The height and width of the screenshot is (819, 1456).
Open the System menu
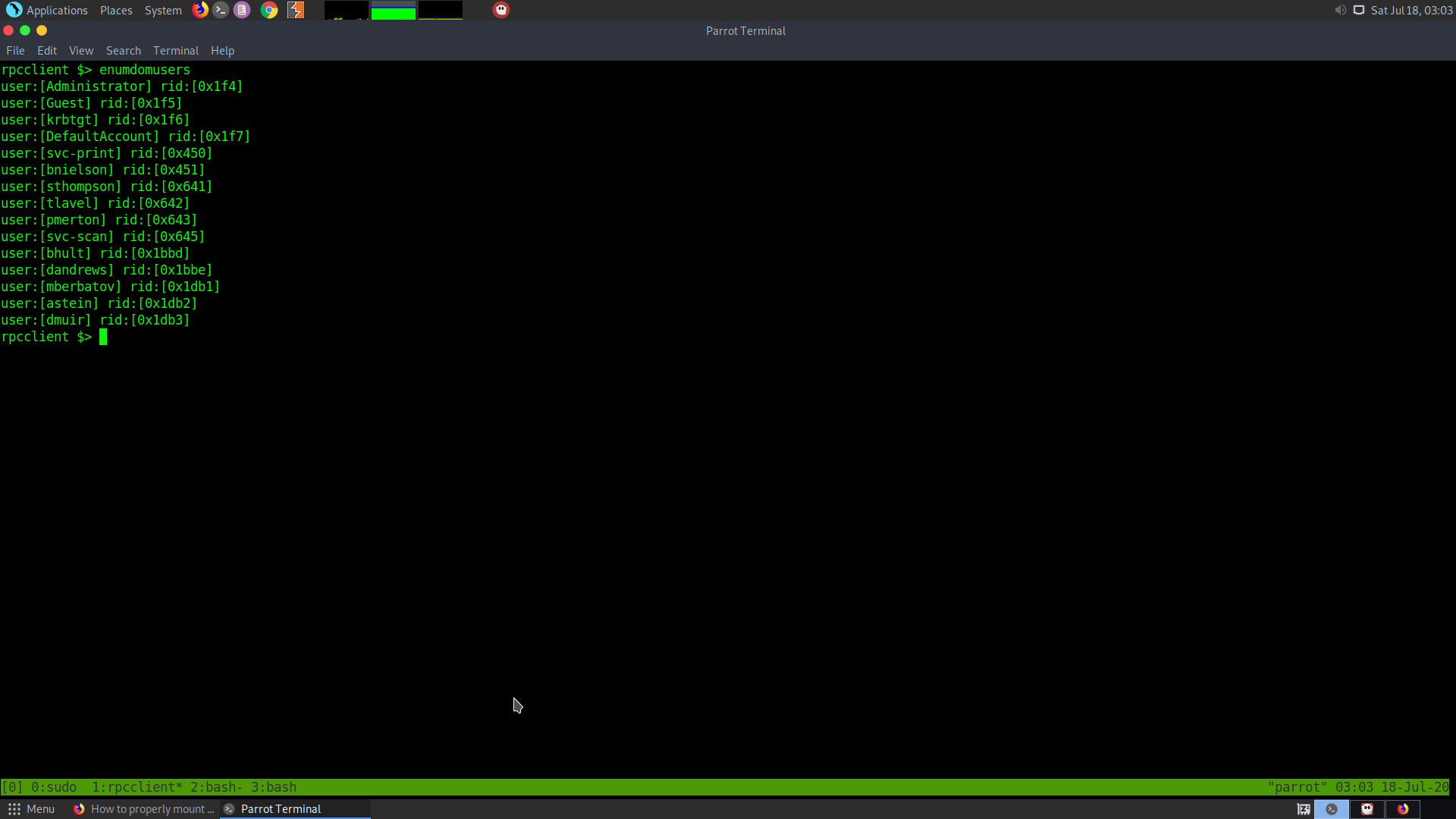point(163,10)
